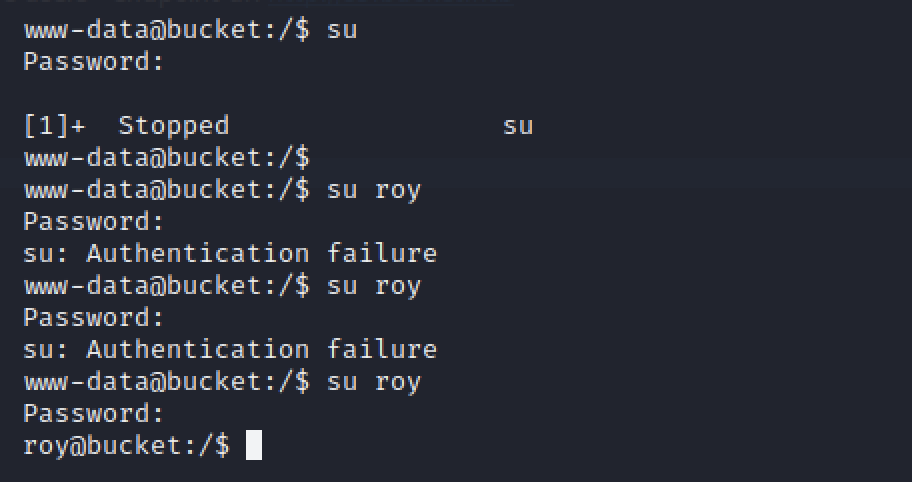Click the Password: prompt below first su roy
This screenshot has width=912, height=482.
(93, 222)
